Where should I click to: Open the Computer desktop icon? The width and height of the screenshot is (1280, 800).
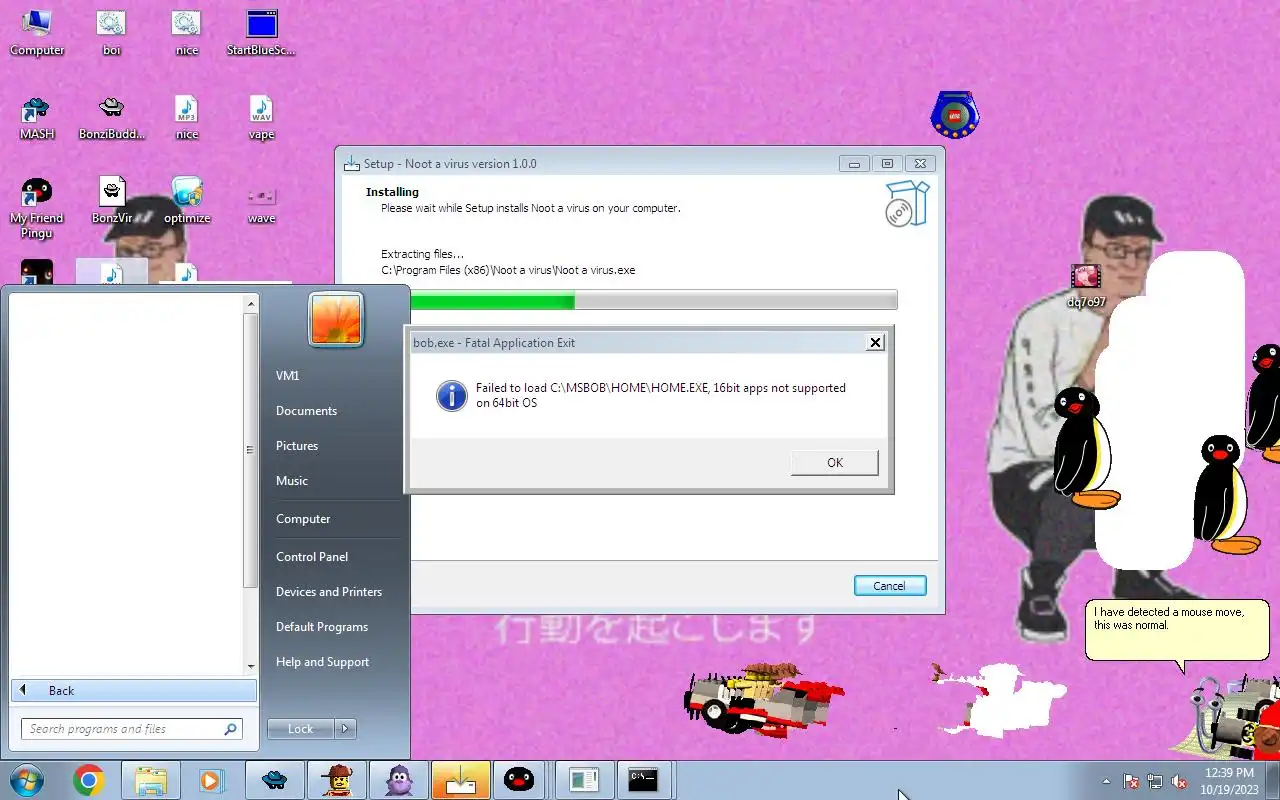point(37,32)
